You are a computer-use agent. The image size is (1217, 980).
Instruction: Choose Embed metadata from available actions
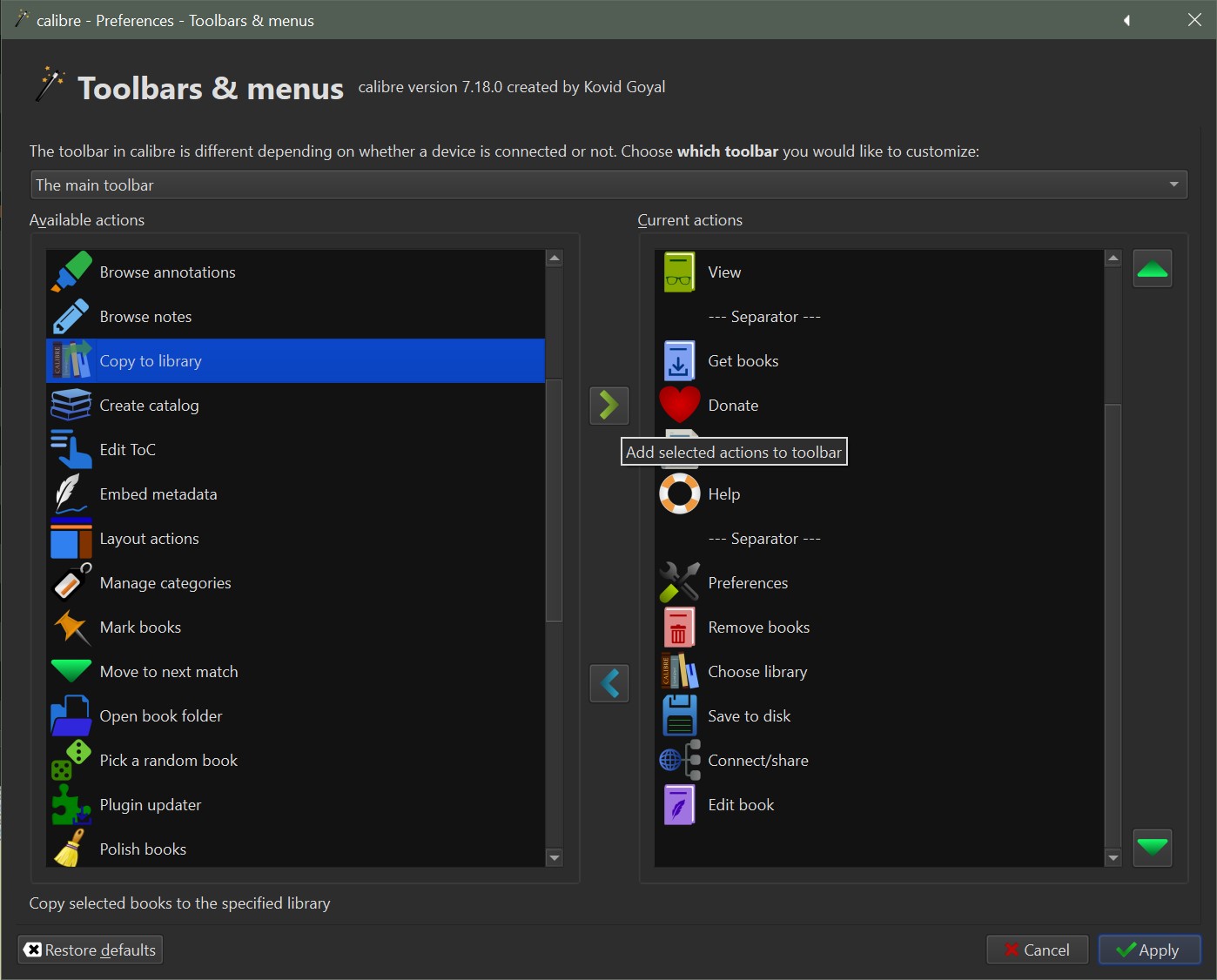(158, 494)
